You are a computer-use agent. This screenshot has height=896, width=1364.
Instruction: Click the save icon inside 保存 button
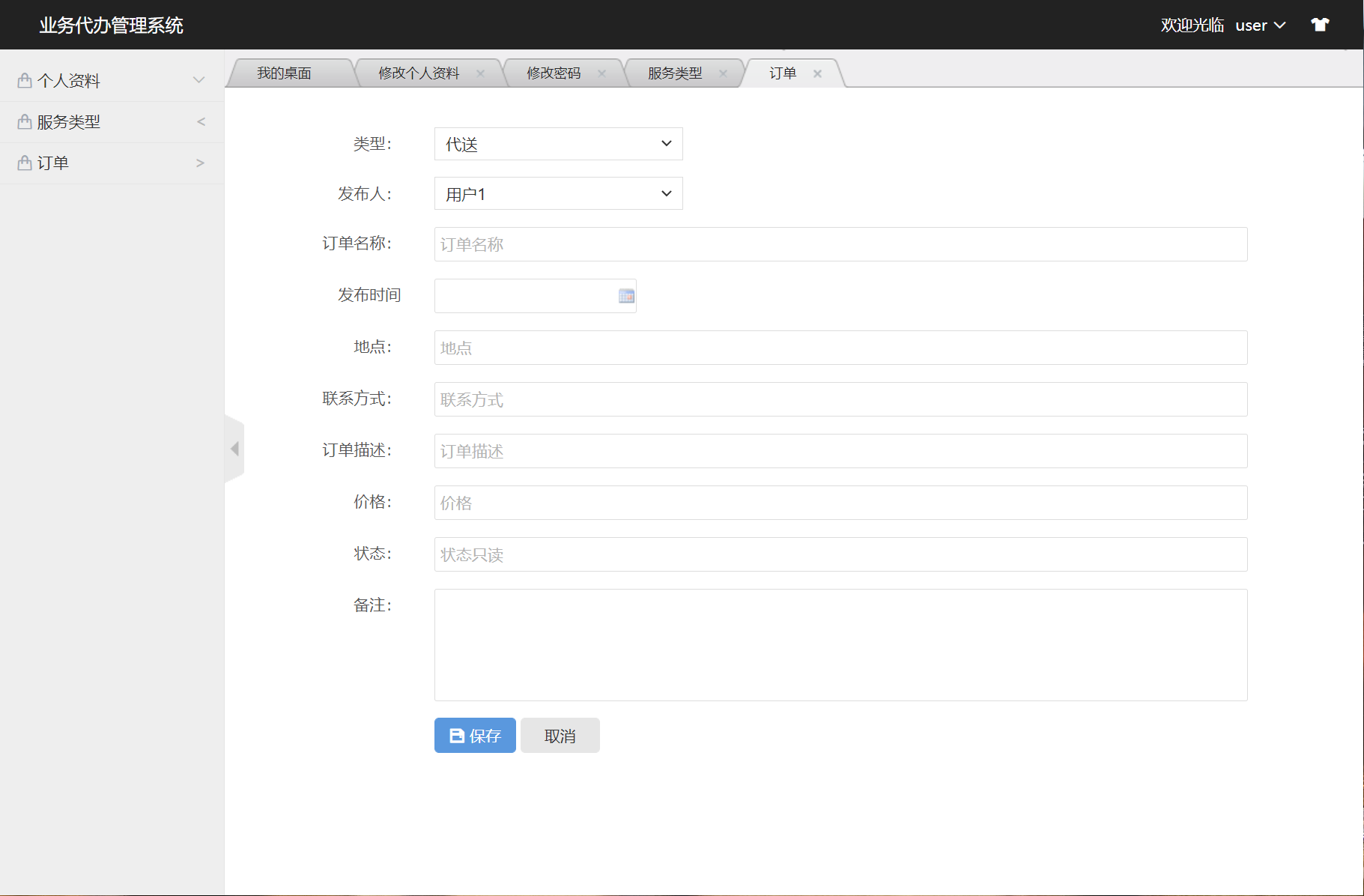(x=456, y=735)
